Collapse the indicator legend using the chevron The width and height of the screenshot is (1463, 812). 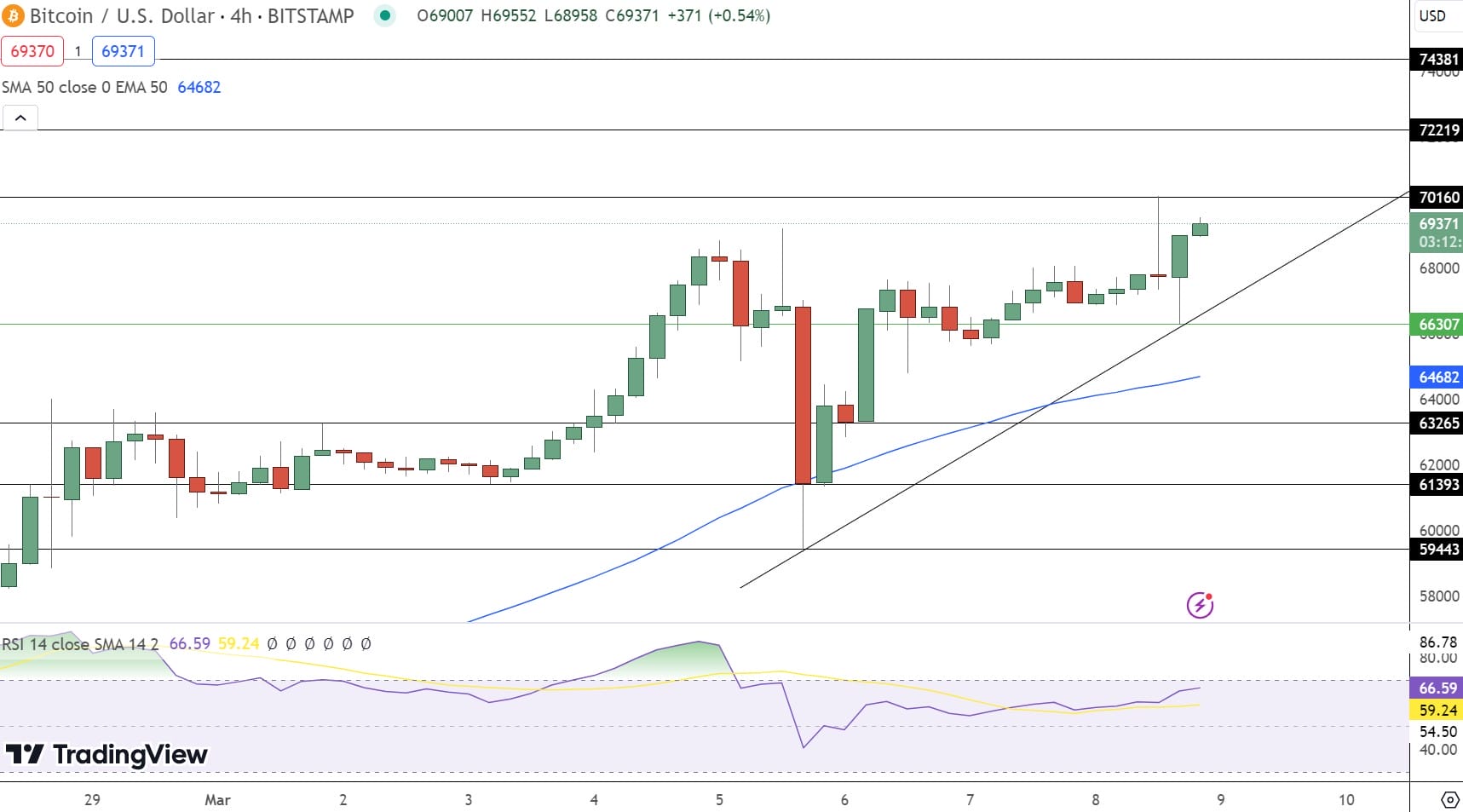[x=20, y=118]
